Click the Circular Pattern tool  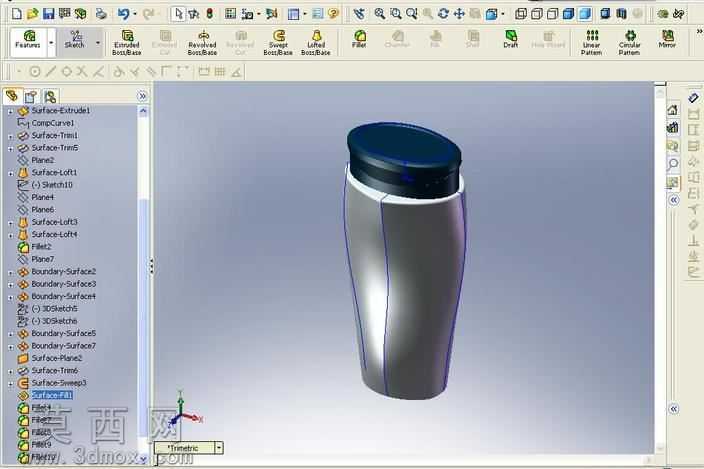tap(629, 43)
